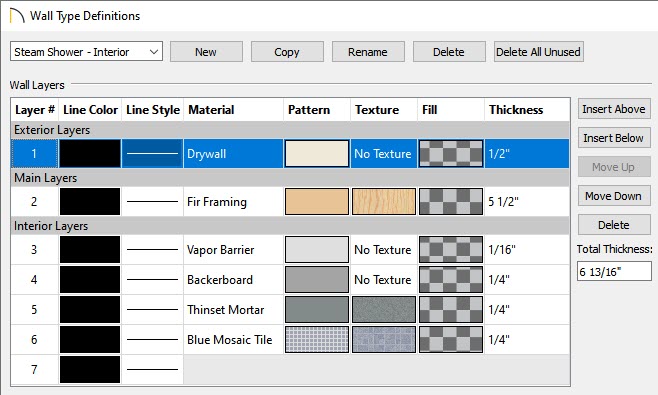Select the line color swatch of layer 3
The image size is (658, 395).
(90, 249)
